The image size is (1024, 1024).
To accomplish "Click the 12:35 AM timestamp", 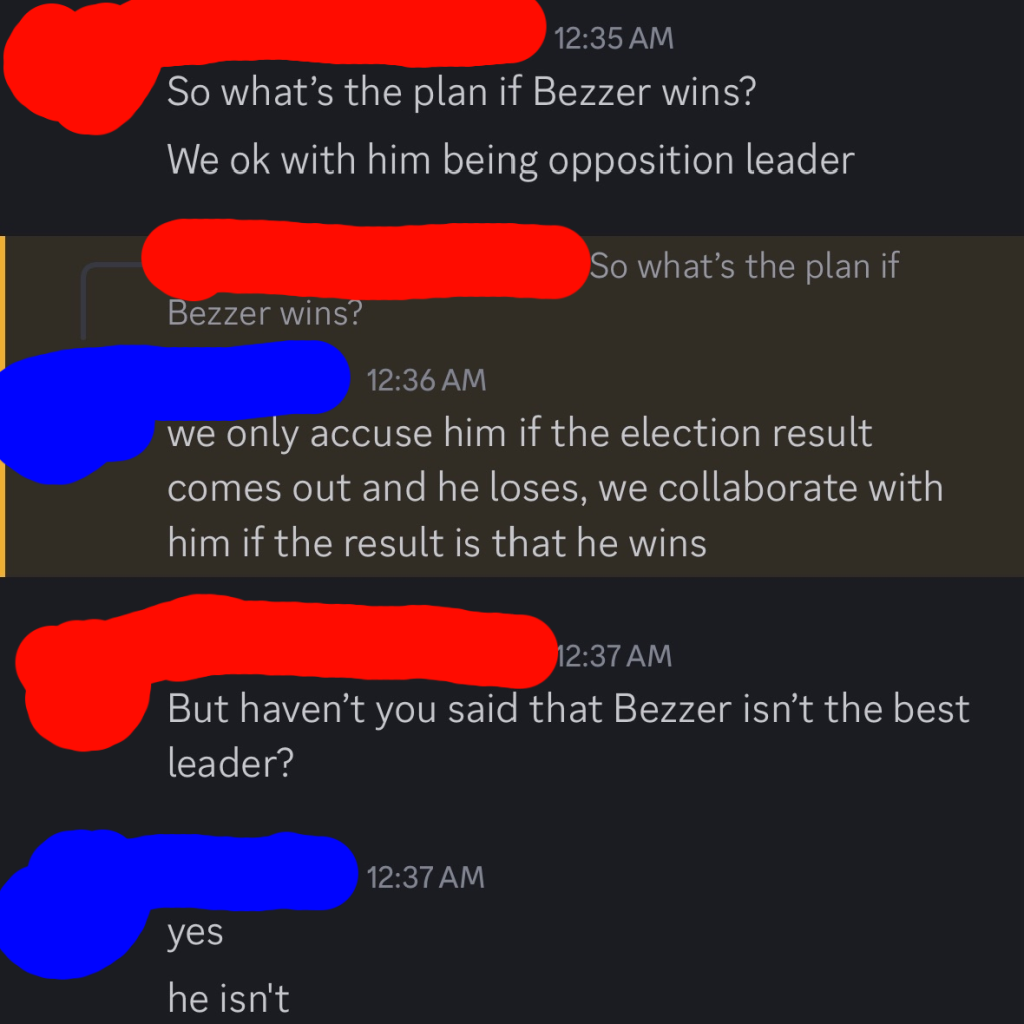I will [613, 38].
